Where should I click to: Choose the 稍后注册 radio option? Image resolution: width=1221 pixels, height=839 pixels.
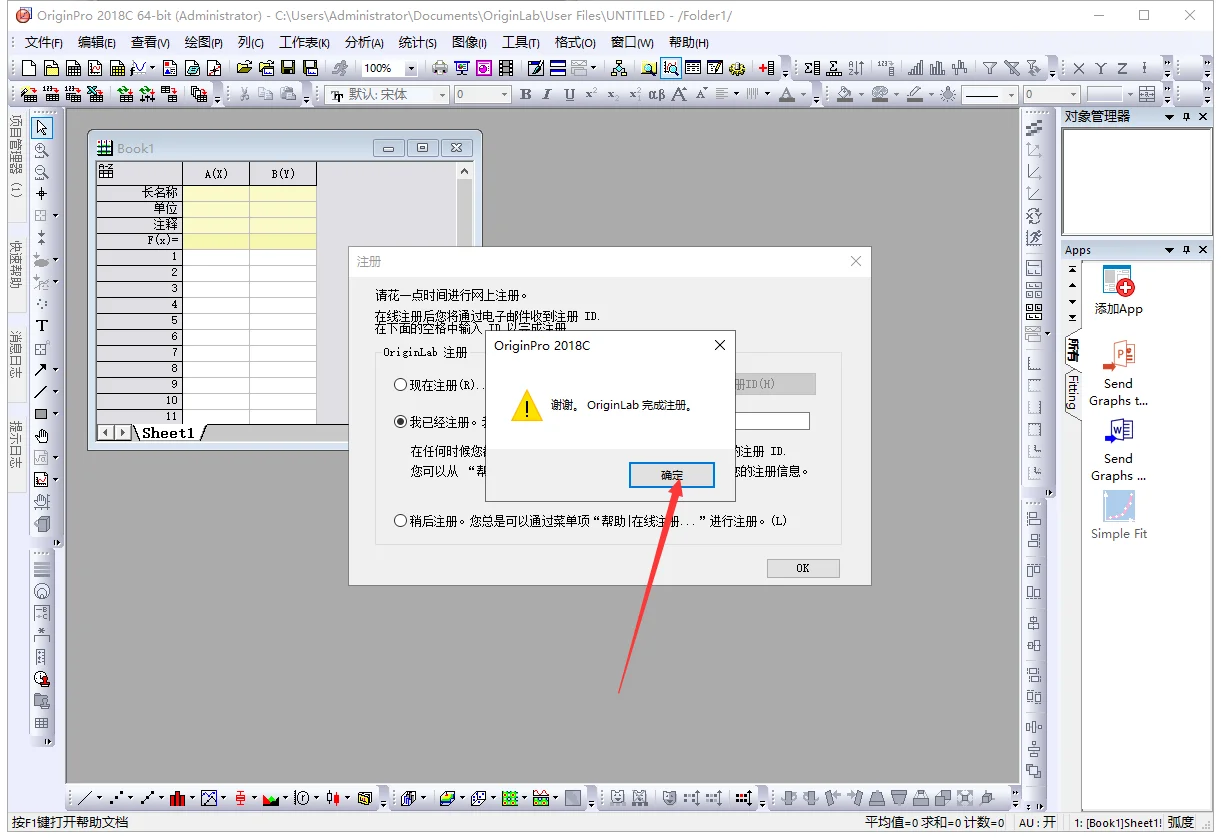click(401, 521)
